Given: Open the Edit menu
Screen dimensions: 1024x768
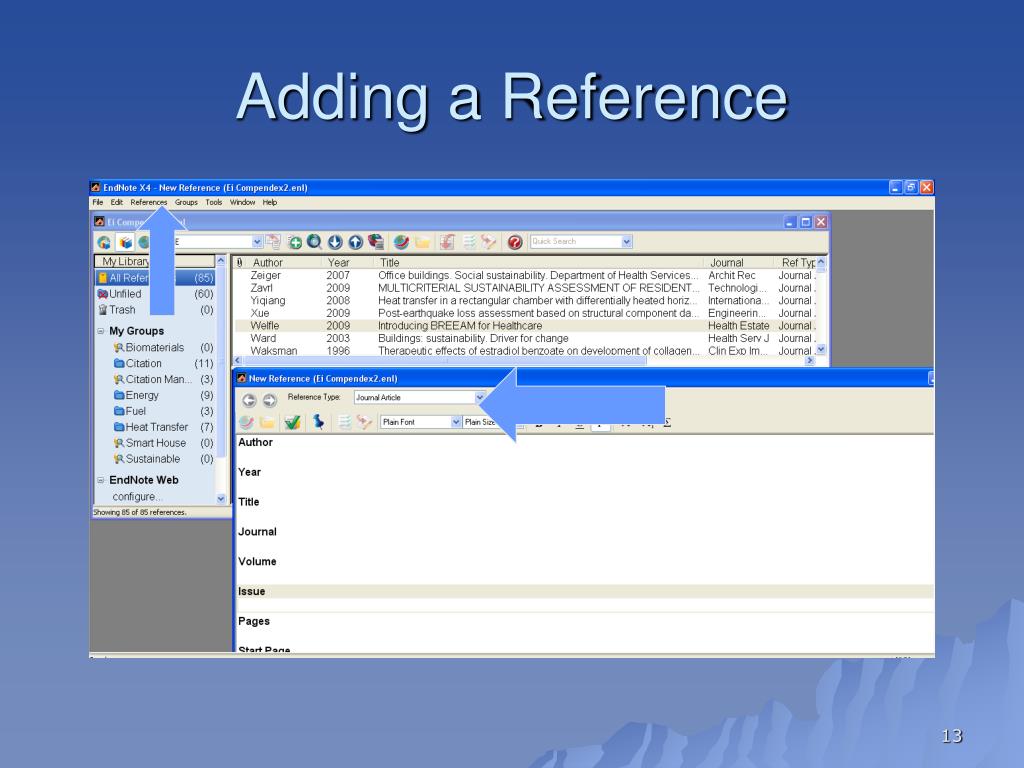Looking at the screenshot, I should point(116,202).
